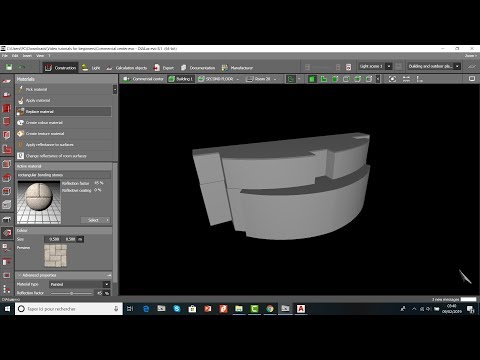
Task: Open Microsoft Store from the taskbar
Action: [x=192, y=309]
